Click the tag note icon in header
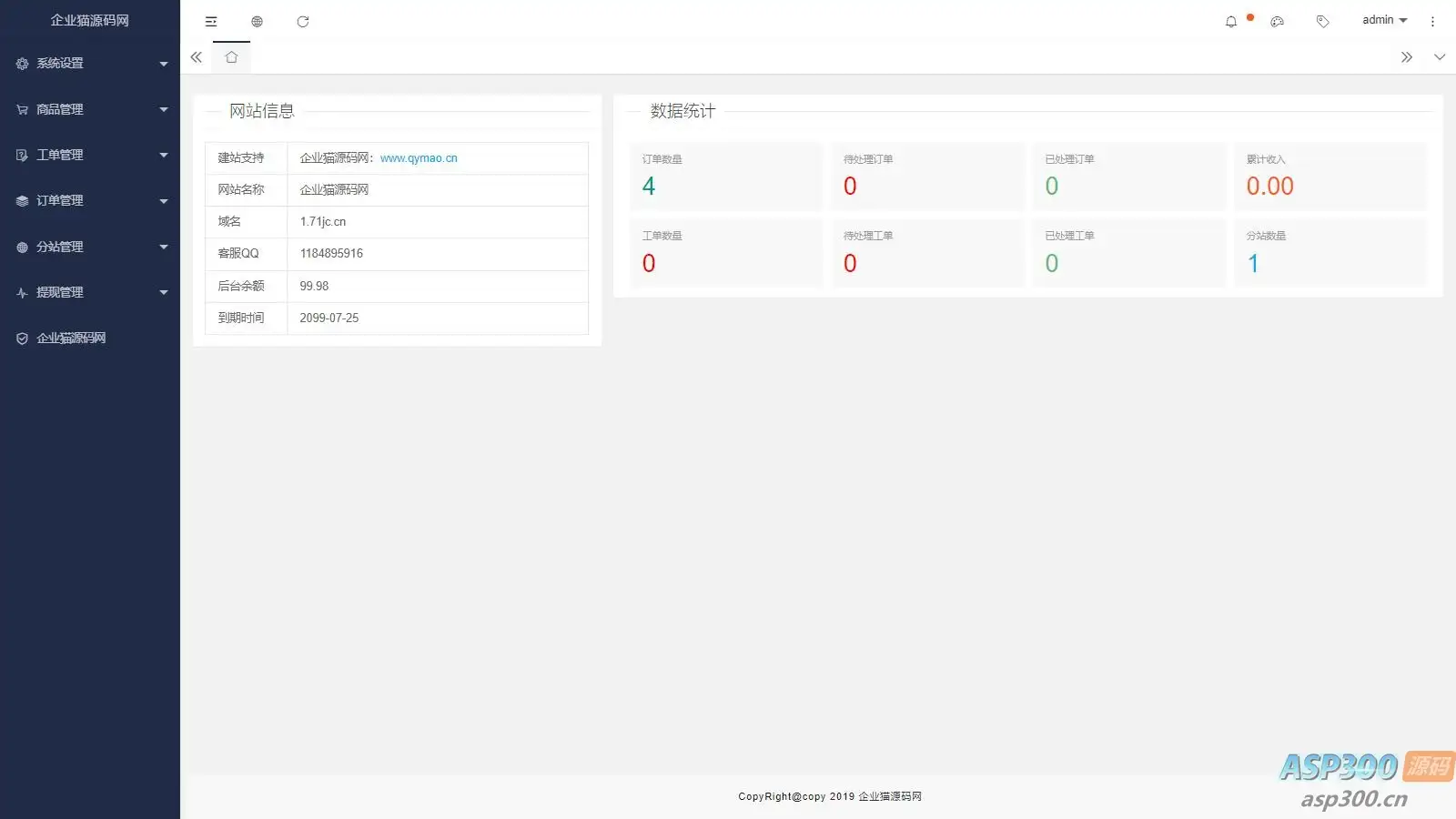Screen dimensions: 1456x819 (x=1322, y=21)
